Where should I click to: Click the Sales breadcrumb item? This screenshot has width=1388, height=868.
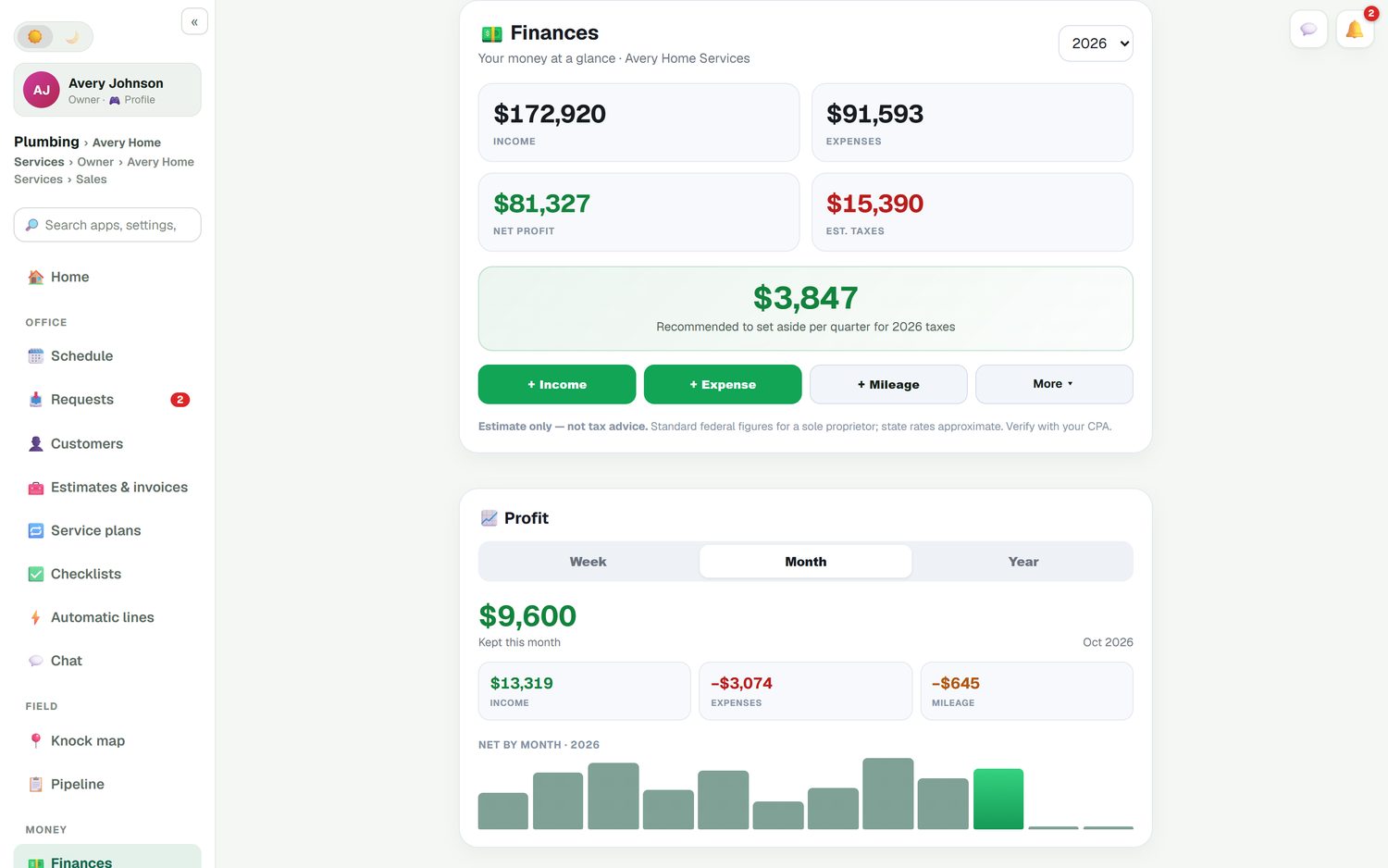click(x=92, y=180)
